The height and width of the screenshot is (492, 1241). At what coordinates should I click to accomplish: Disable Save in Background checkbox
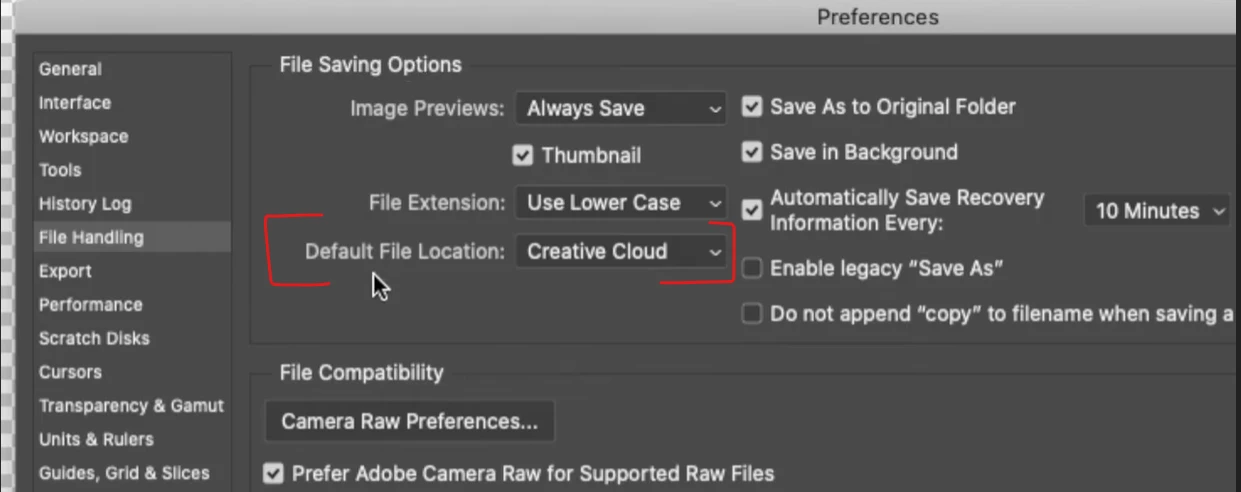pos(752,153)
